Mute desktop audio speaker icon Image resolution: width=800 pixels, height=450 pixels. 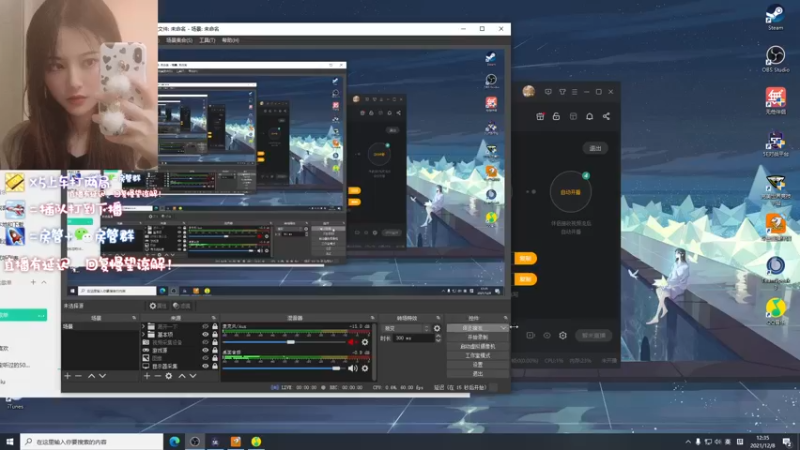click(x=352, y=368)
